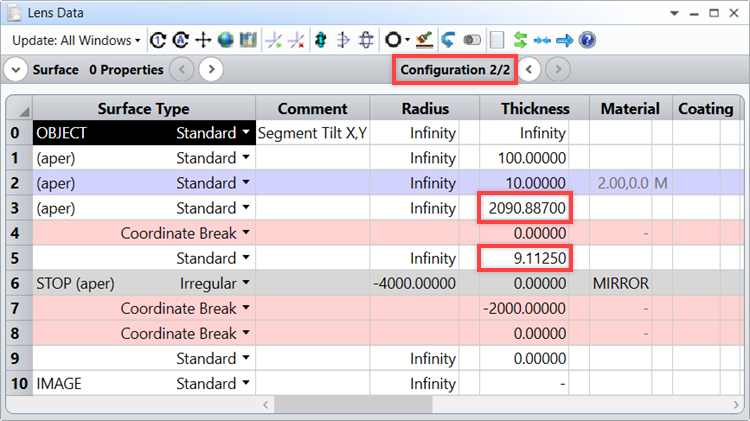Open Irregular type dropdown on STOP row 6

click(246, 282)
